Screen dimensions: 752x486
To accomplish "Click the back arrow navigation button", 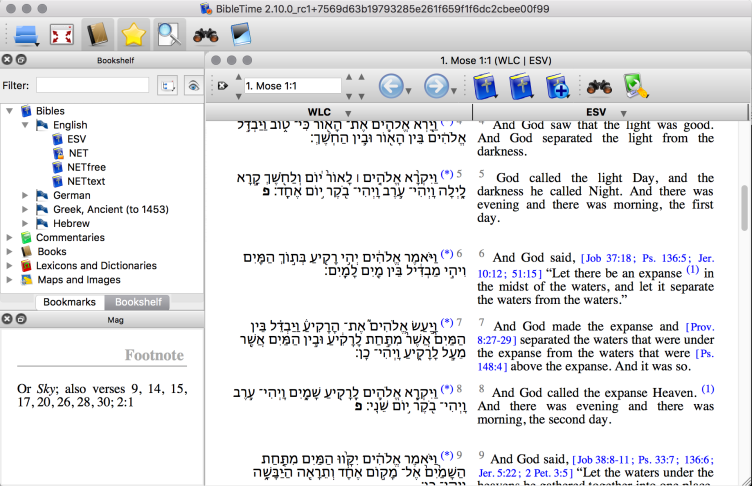I will pyautogui.click(x=392, y=86).
